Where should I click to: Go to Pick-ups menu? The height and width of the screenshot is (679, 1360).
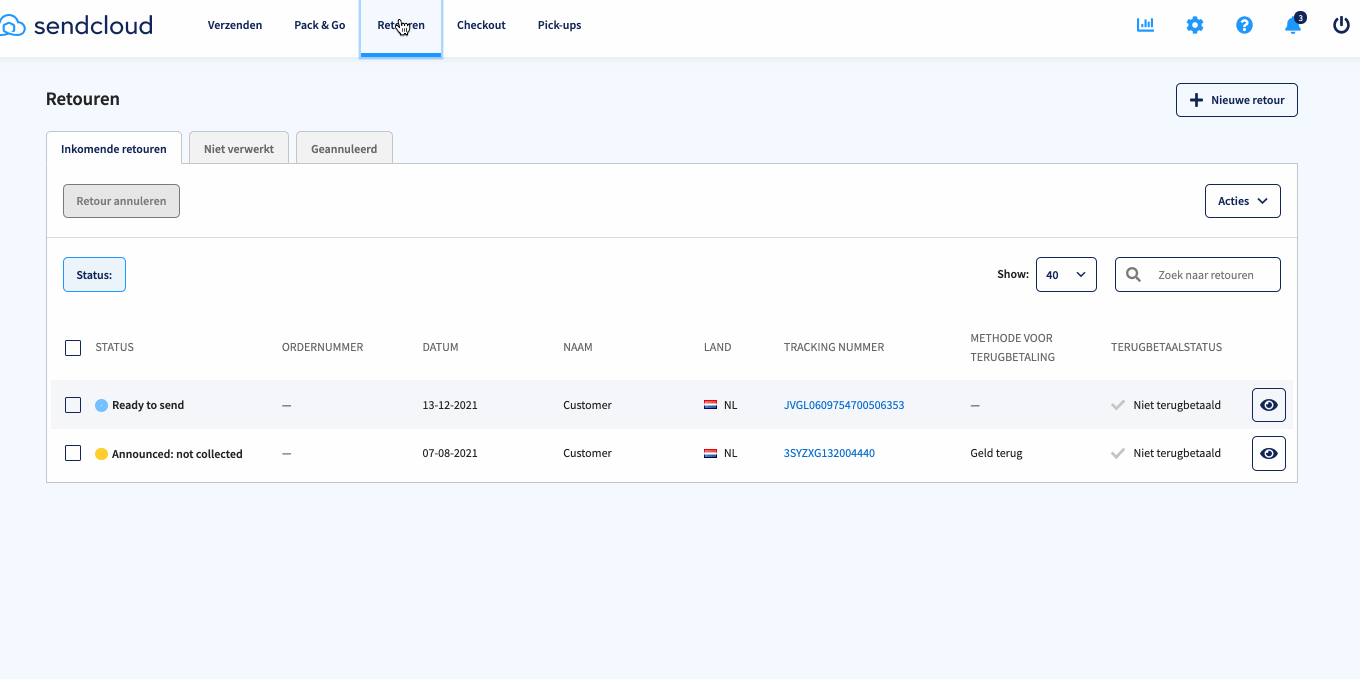tap(559, 25)
